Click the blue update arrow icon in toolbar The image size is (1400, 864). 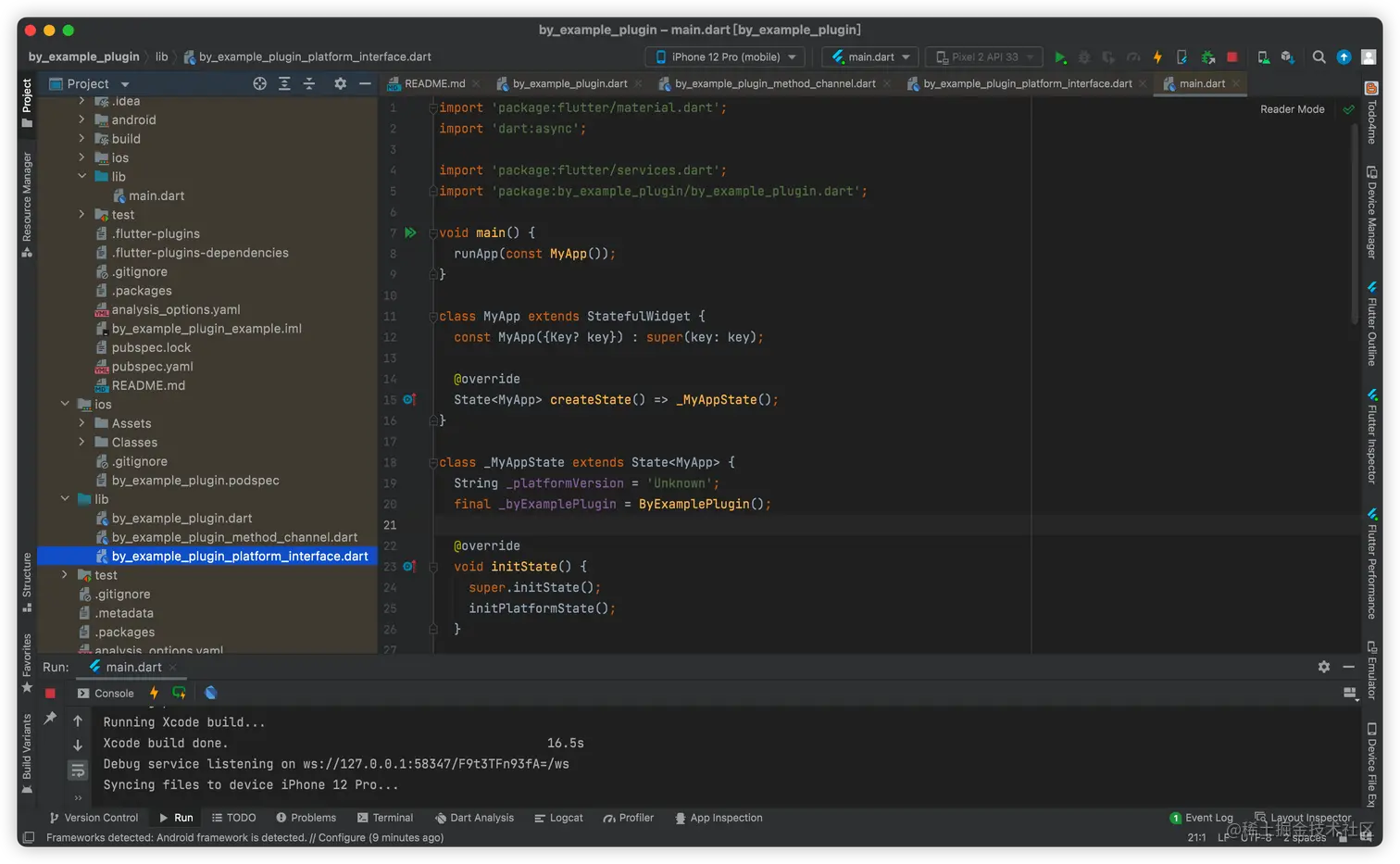click(x=1344, y=57)
